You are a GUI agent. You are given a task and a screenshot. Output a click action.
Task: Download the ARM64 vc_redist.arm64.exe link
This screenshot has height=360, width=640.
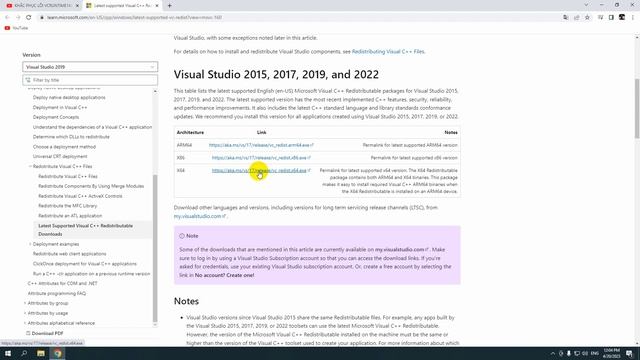pos(261,145)
